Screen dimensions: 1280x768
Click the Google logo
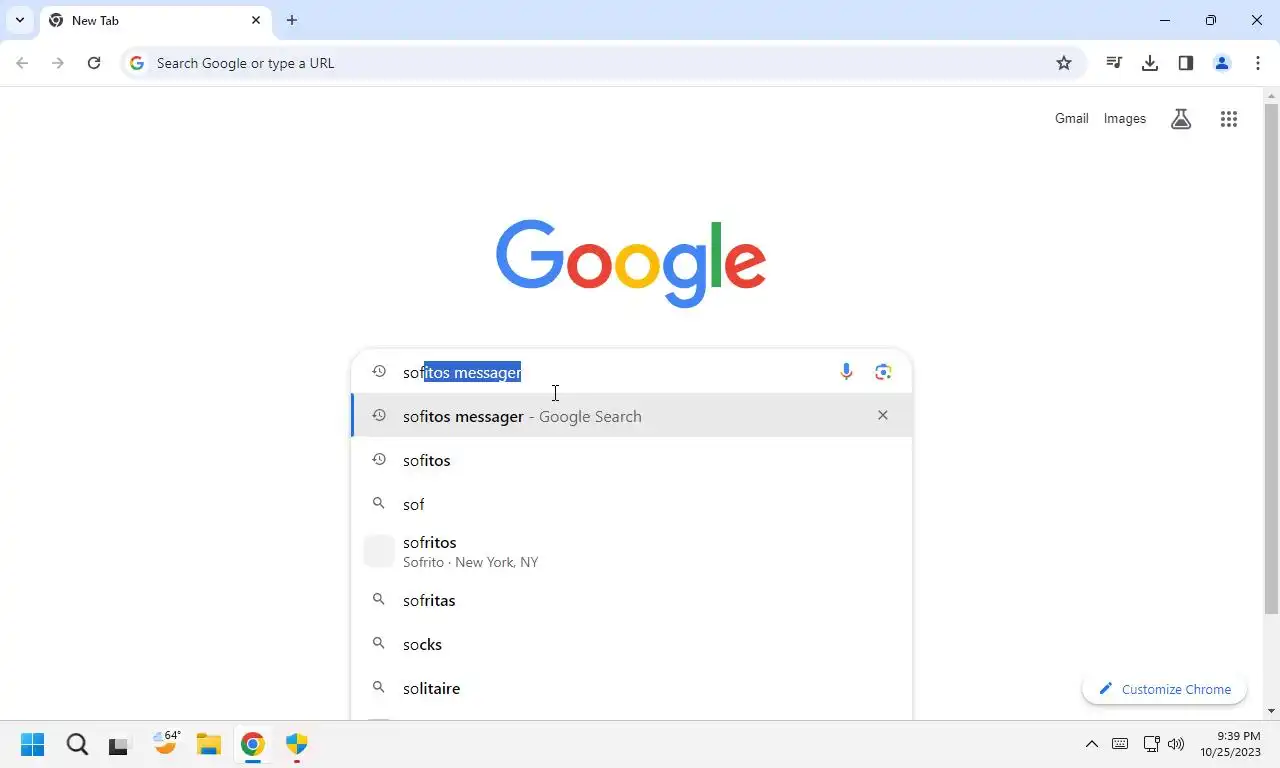(x=631, y=263)
